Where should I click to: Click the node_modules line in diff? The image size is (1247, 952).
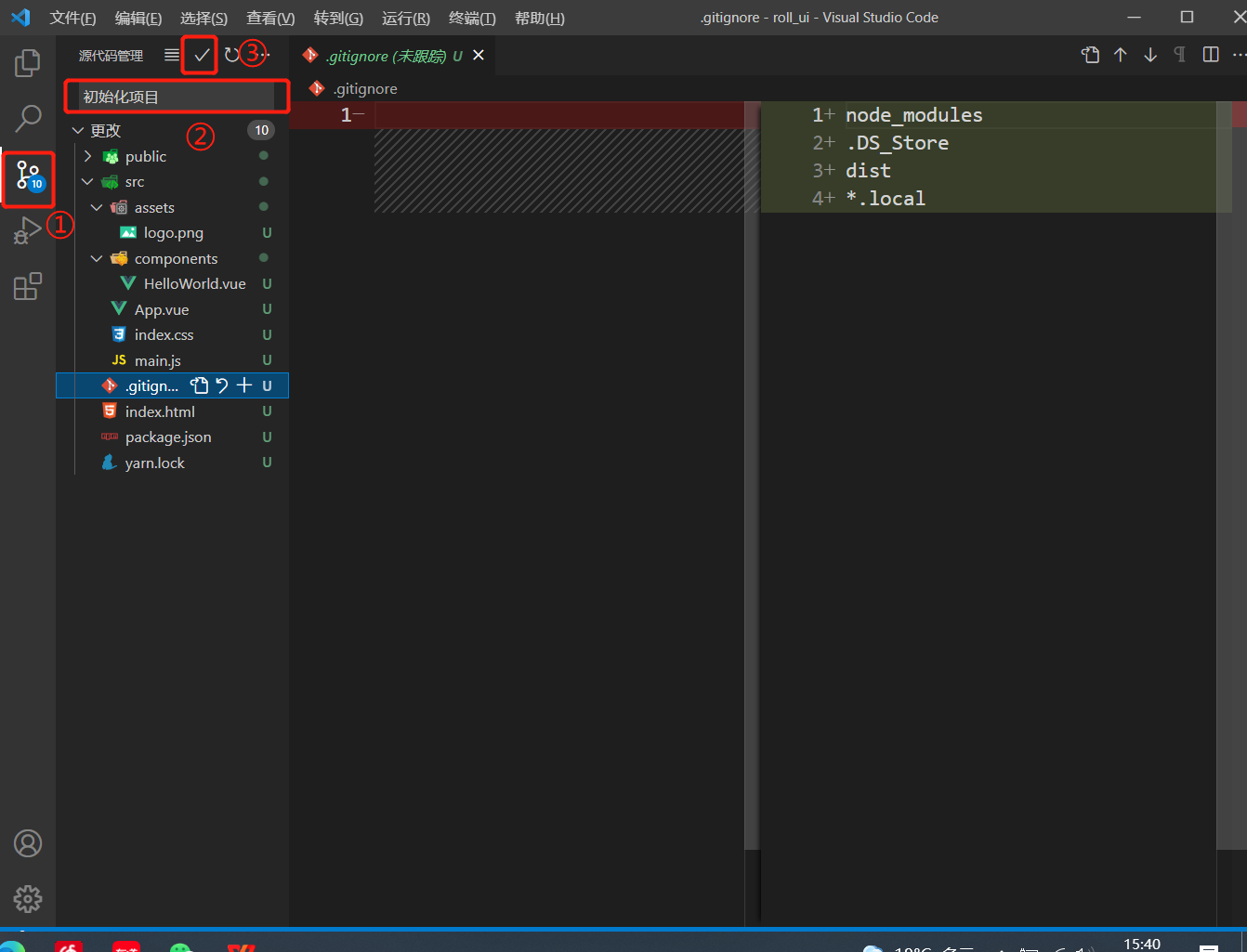pyautogui.click(x=914, y=115)
